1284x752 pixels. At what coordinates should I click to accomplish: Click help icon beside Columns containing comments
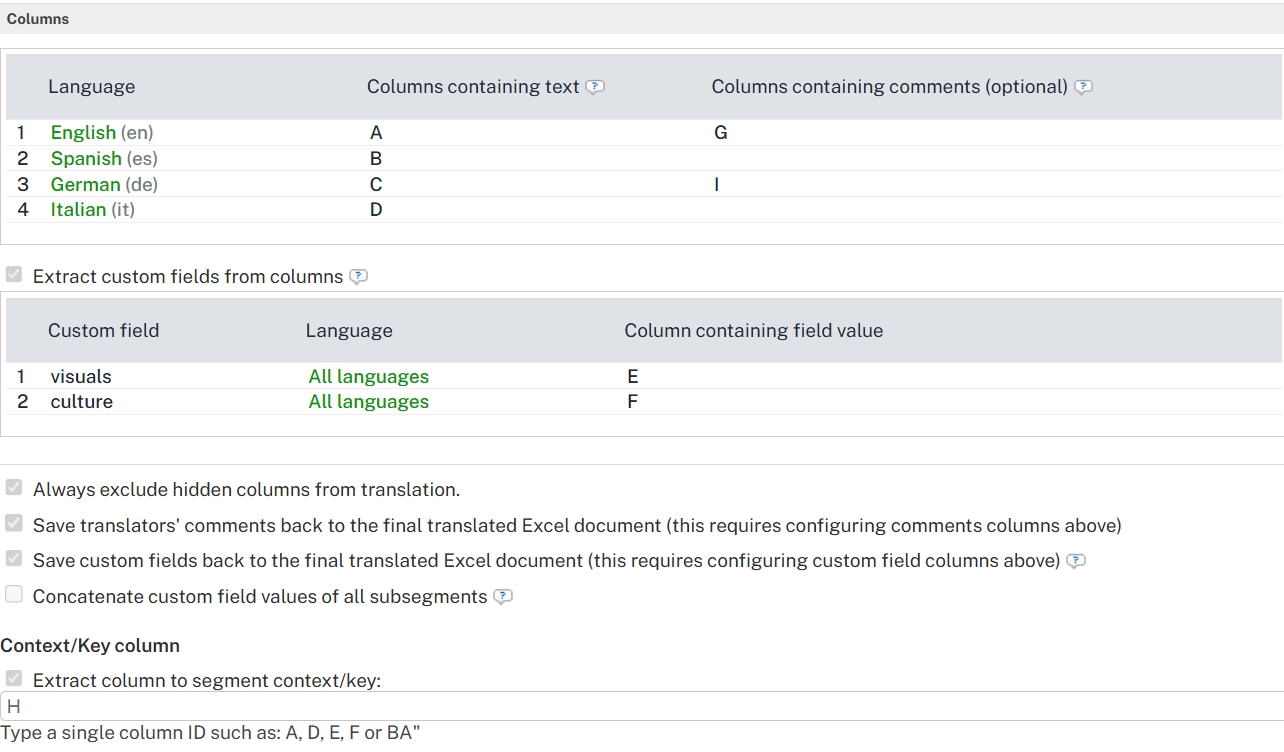(x=1083, y=87)
